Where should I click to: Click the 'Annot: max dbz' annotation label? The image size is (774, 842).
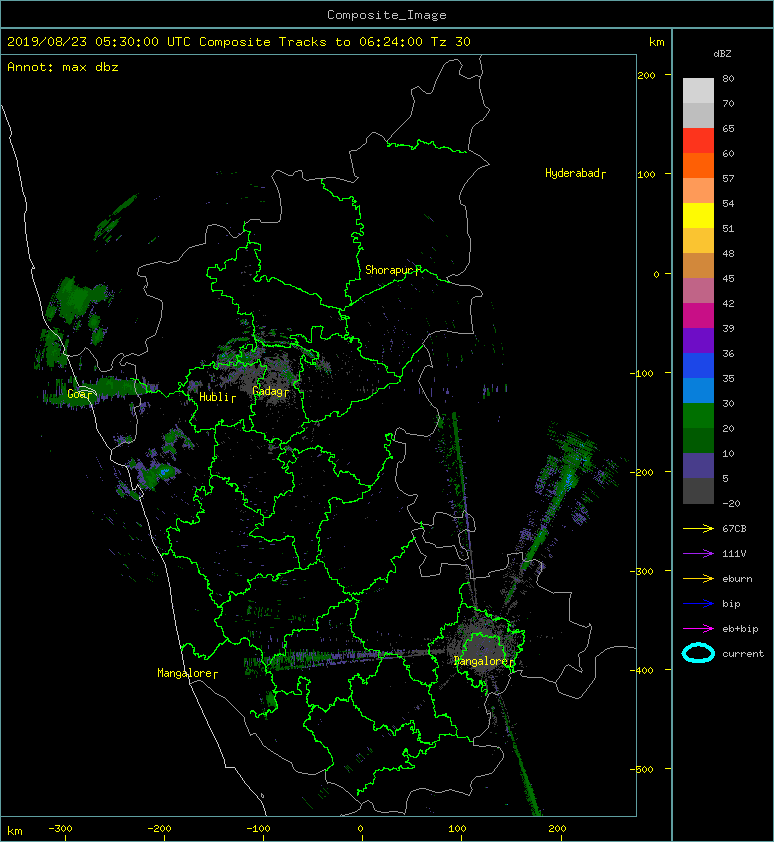pyautogui.click(x=63, y=67)
